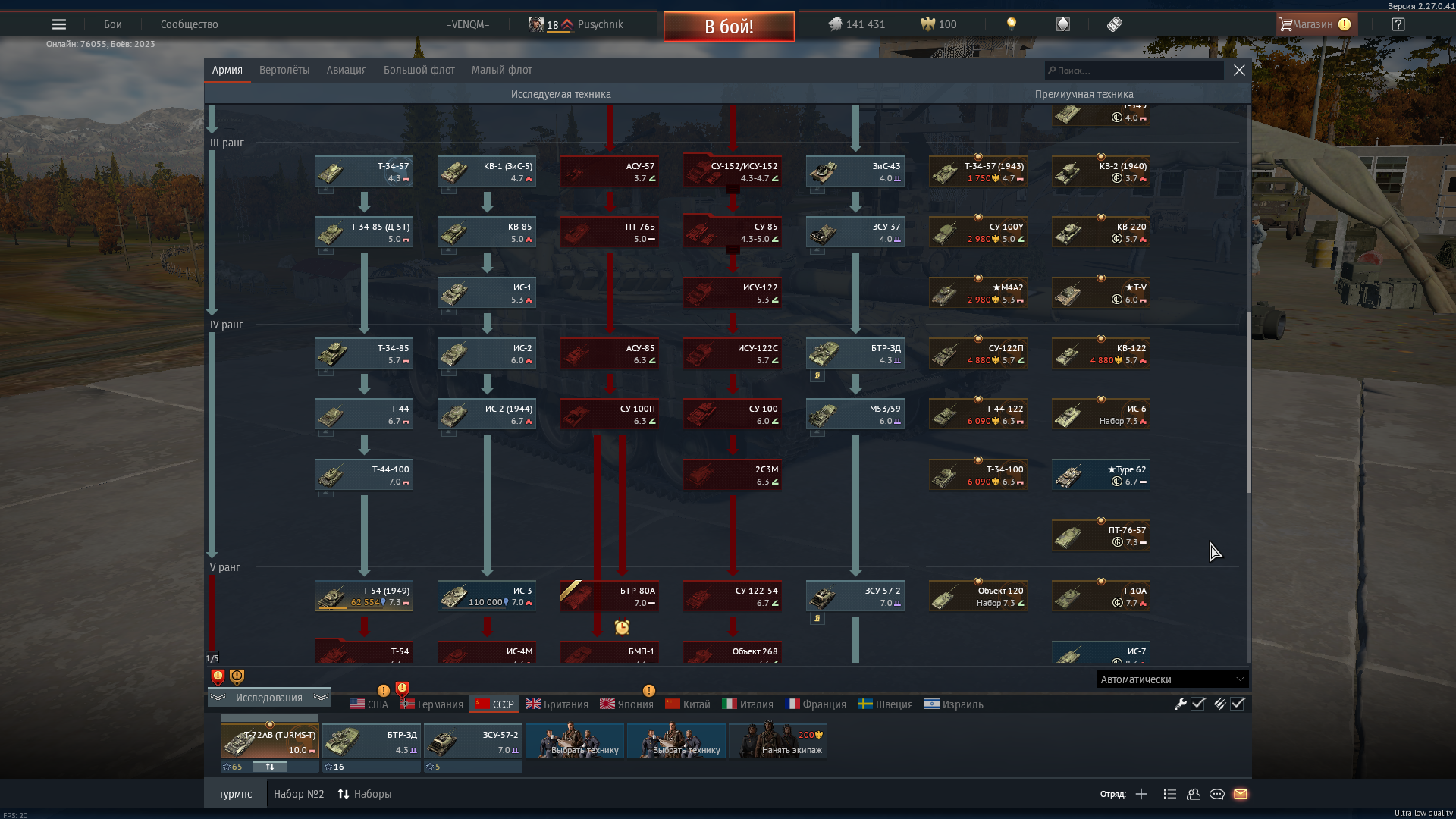Click the =VENQM= clan tag
Viewport: 1456px width, 819px height.
click(468, 24)
